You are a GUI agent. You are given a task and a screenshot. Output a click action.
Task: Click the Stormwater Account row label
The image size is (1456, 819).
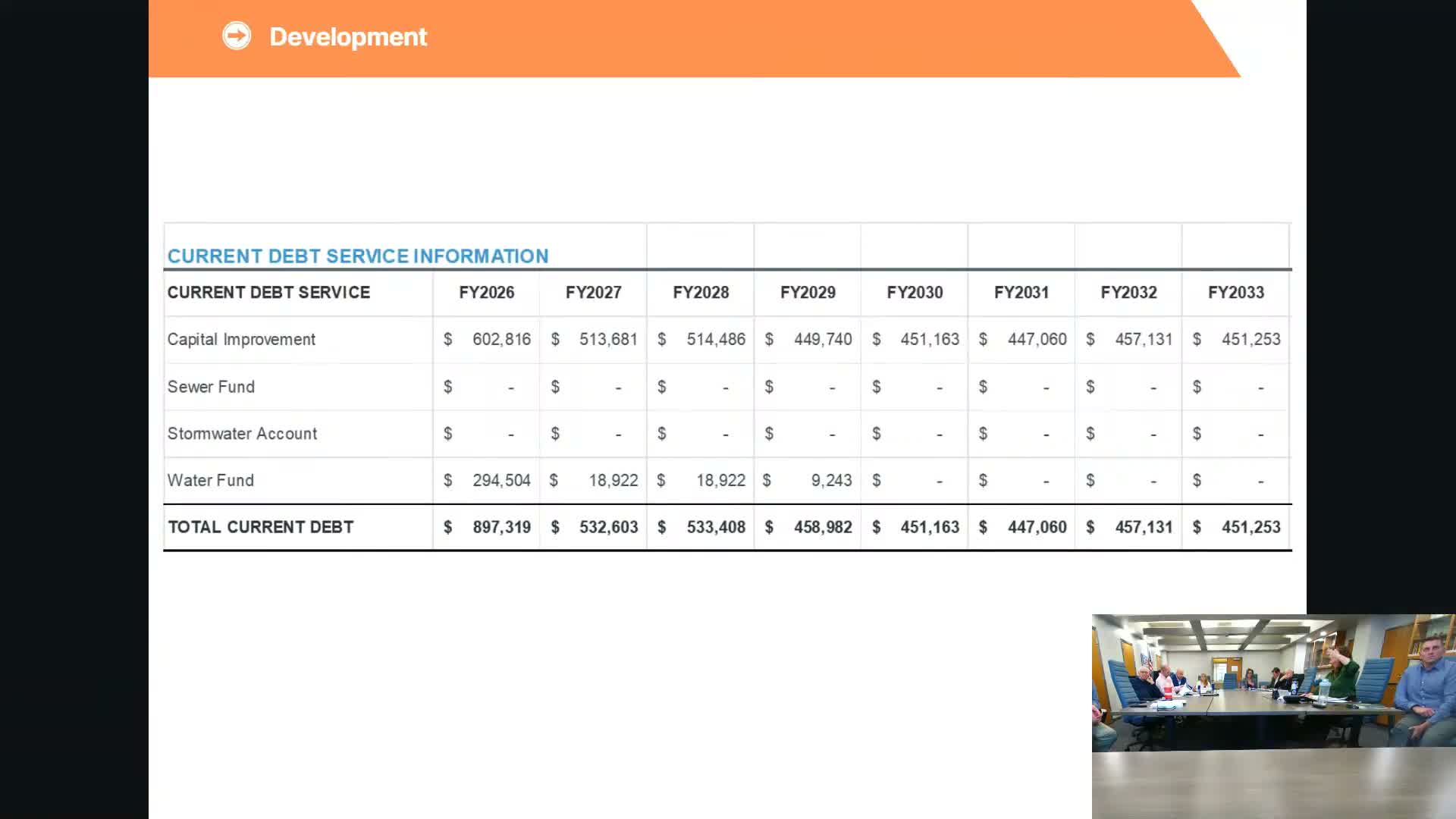click(x=242, y=434)
